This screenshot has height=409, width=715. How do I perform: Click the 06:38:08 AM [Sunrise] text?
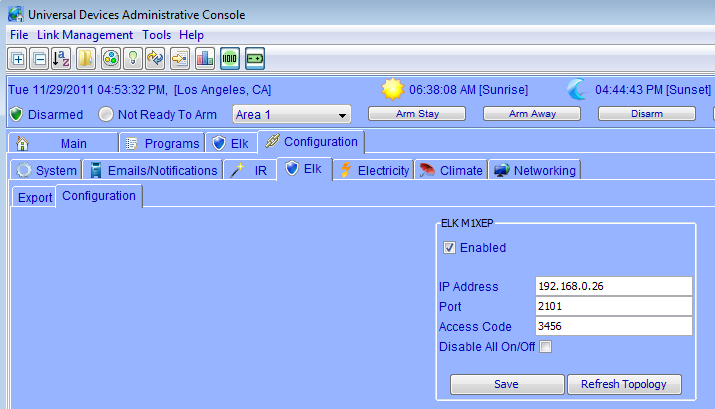point(468,90)
